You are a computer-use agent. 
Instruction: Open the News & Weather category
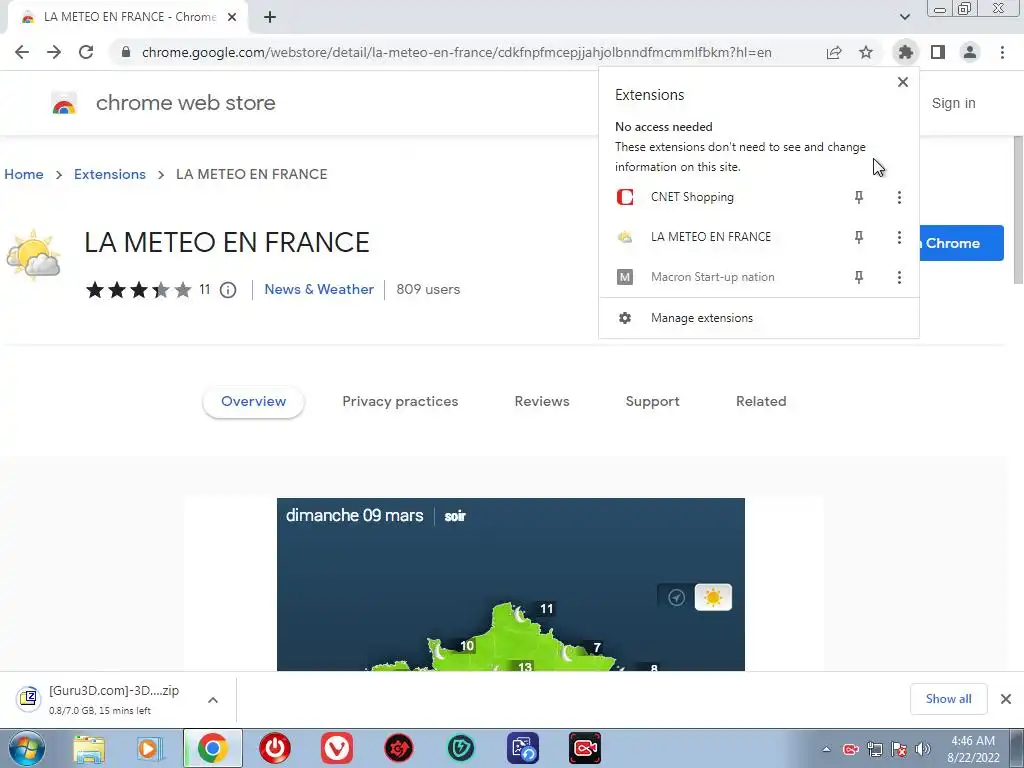(x=319, y=289)
